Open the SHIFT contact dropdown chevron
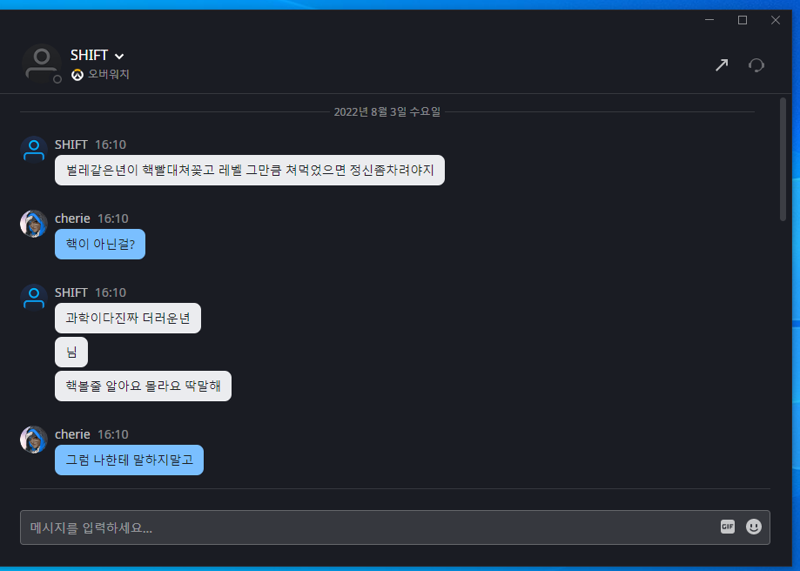Viewport: 800px width, 571px height. (x=119, y=56)
